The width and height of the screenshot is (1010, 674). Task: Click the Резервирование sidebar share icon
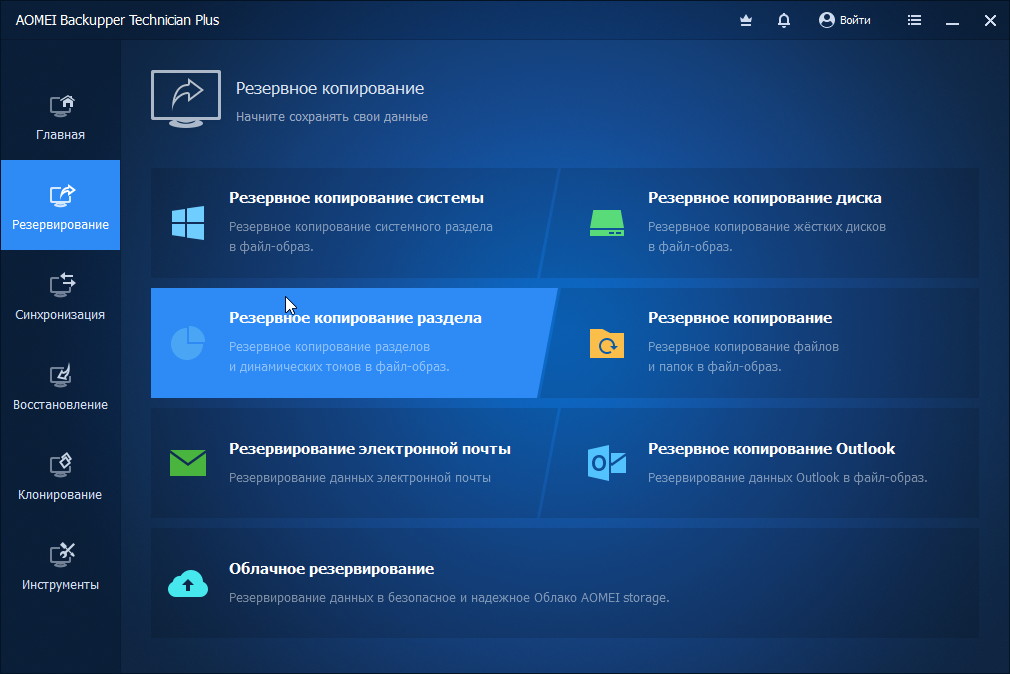[x=62, y=195]
